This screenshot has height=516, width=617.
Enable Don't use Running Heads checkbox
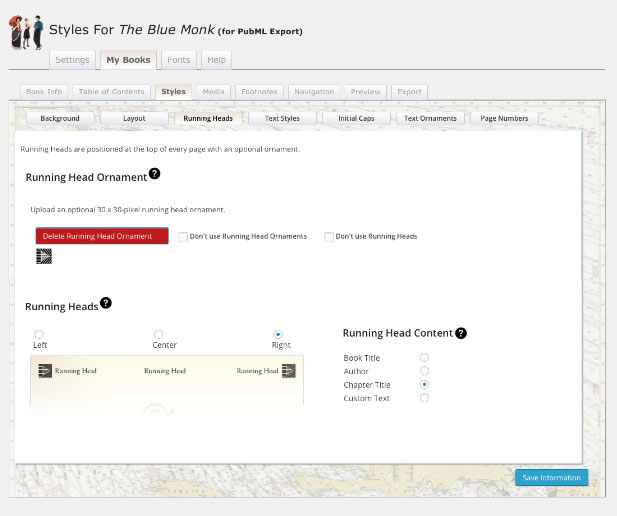point(329,237)
